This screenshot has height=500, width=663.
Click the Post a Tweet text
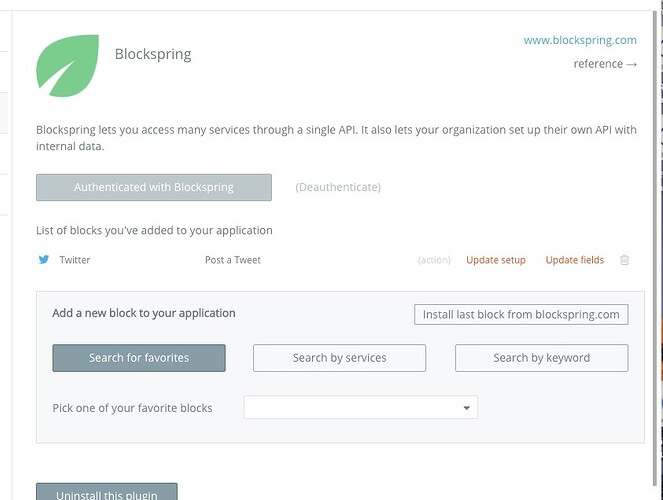pos(233,260)
